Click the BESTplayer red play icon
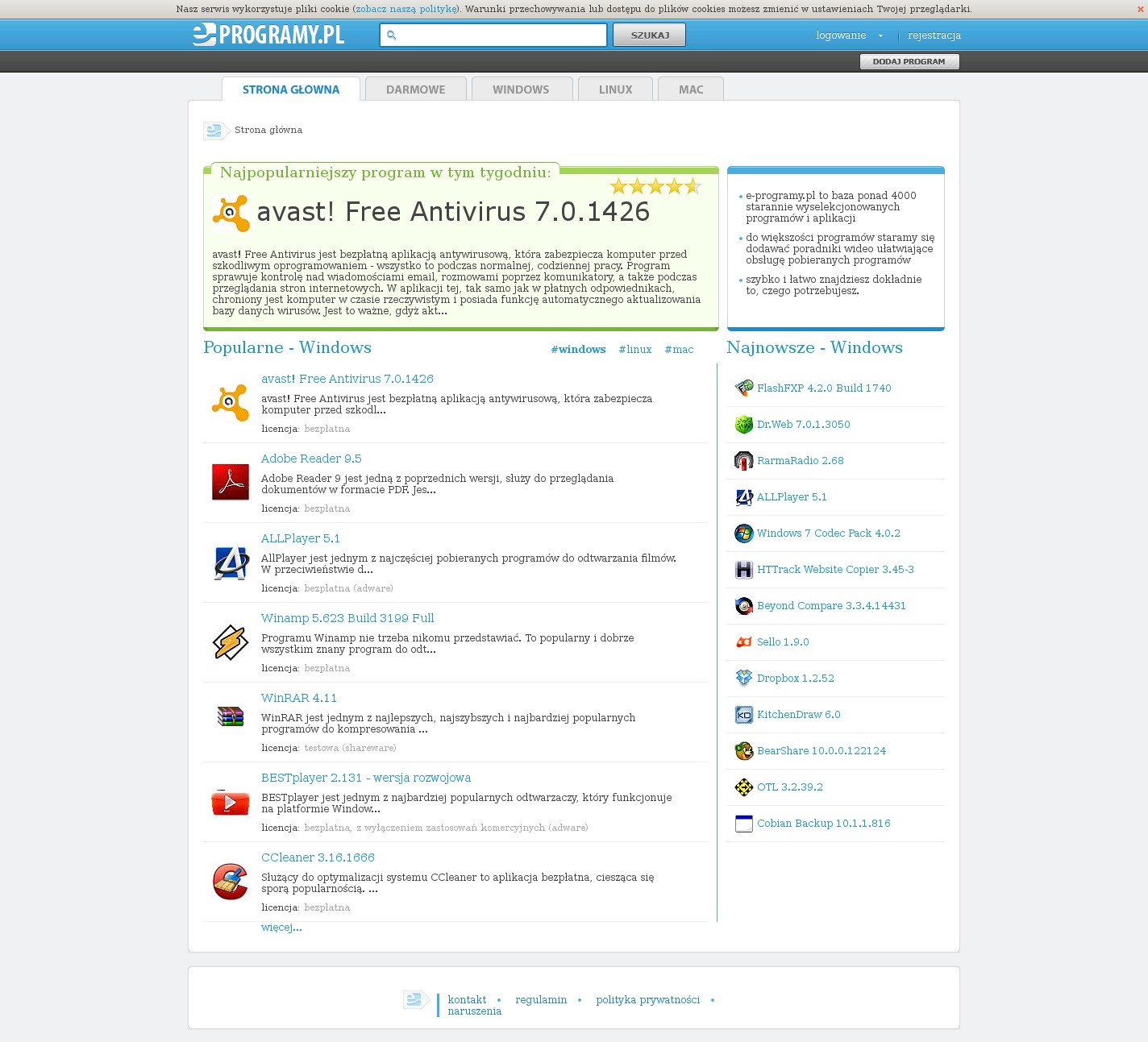The image size is (1148, 1042). pos(231,802)
